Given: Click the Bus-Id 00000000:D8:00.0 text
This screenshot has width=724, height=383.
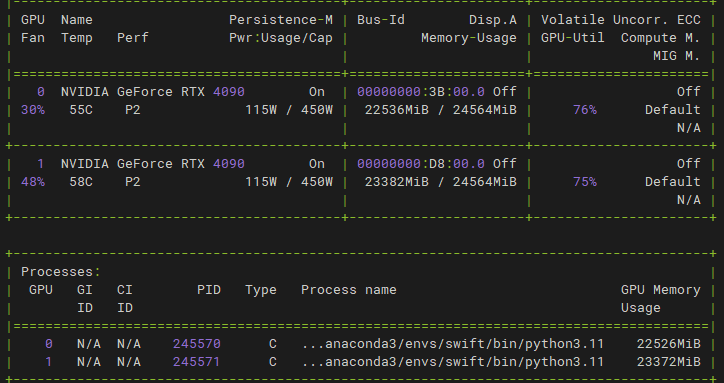Looking at the screenshot, I should tap(421, 164).
